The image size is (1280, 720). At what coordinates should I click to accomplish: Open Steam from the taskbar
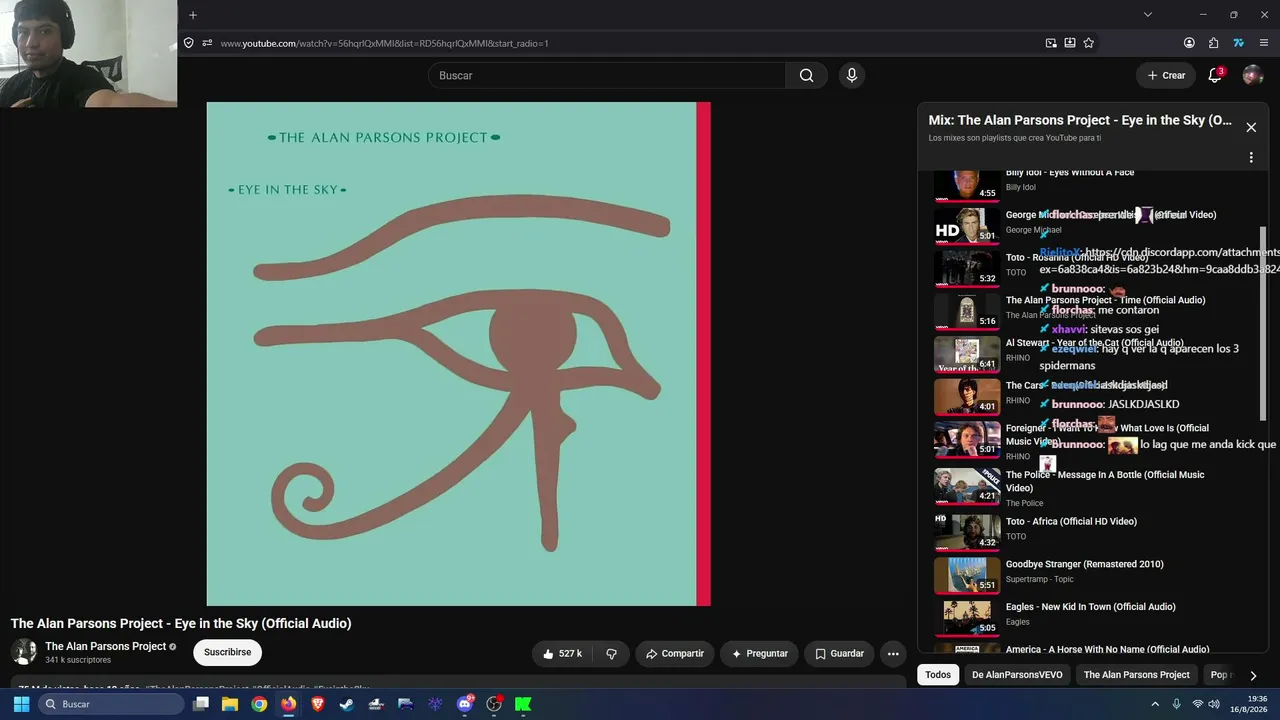(347, 704)
